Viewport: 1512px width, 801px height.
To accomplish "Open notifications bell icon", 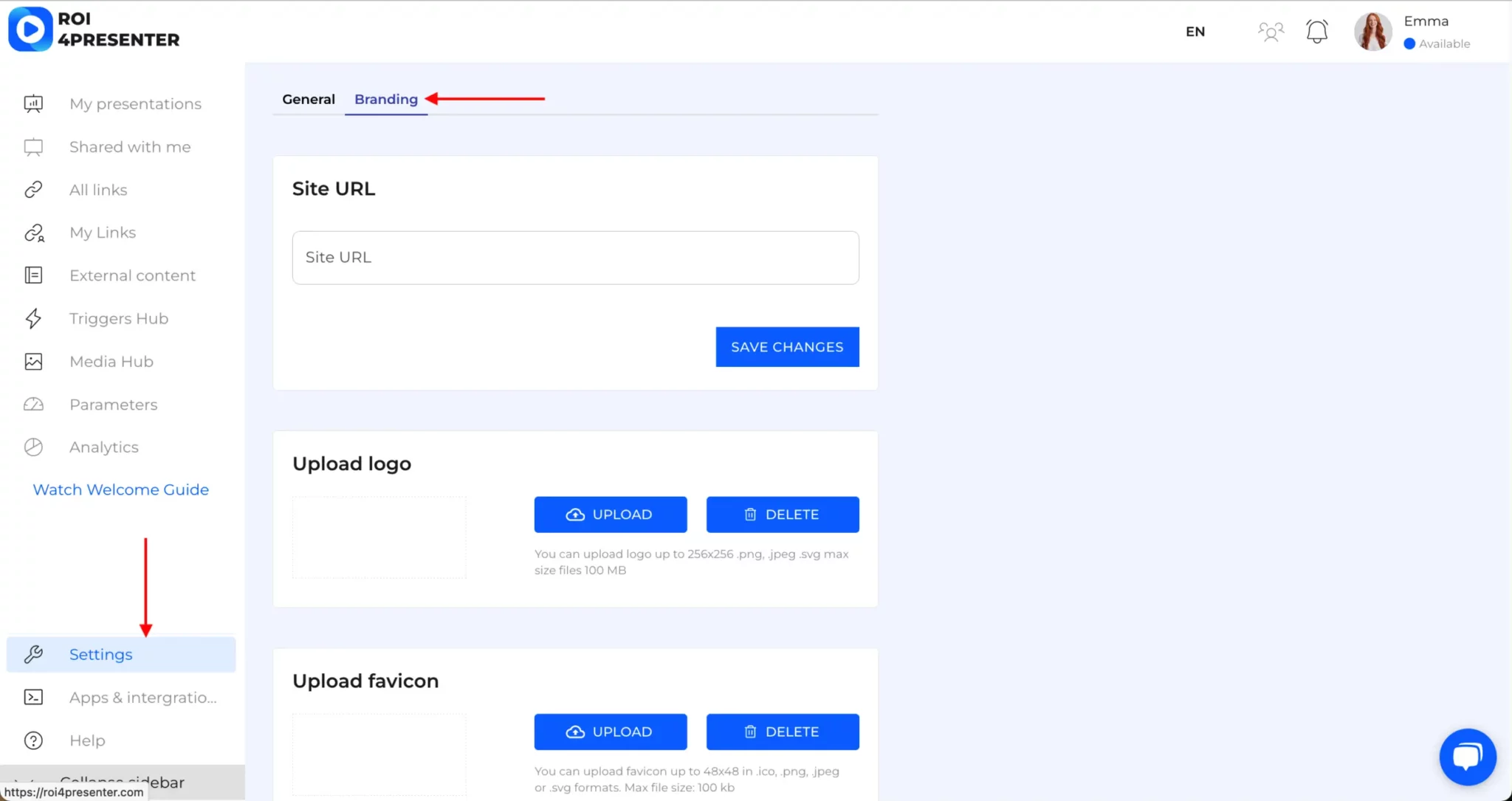I will click(x=1316, y=32).
